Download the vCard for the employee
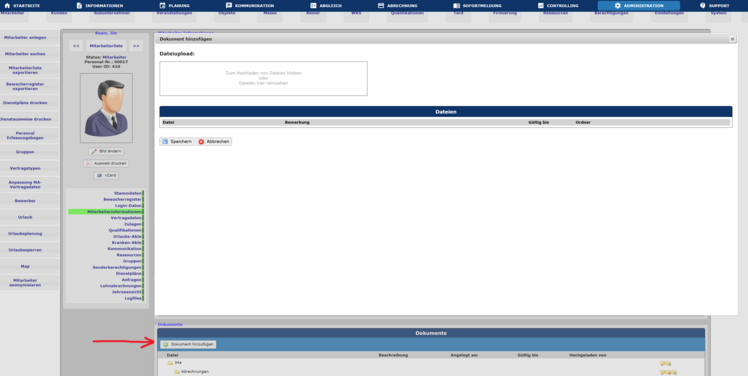The width and height of the screenshot is (748, 376). (x=106, y=176)
